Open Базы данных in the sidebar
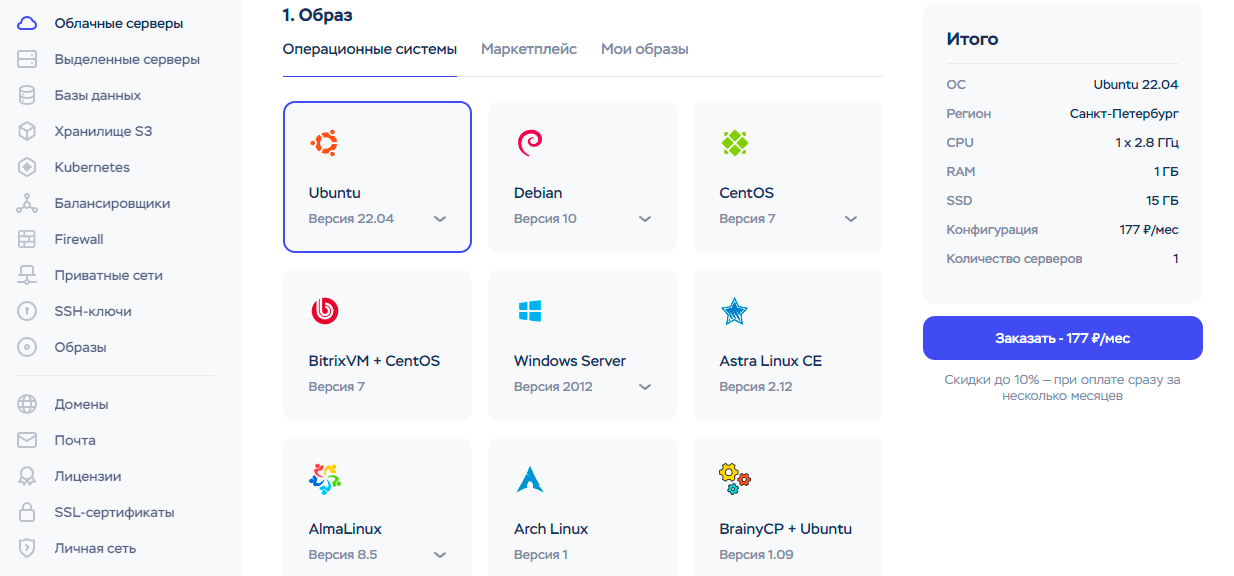The image size is (1234, 576). point(98,95)
